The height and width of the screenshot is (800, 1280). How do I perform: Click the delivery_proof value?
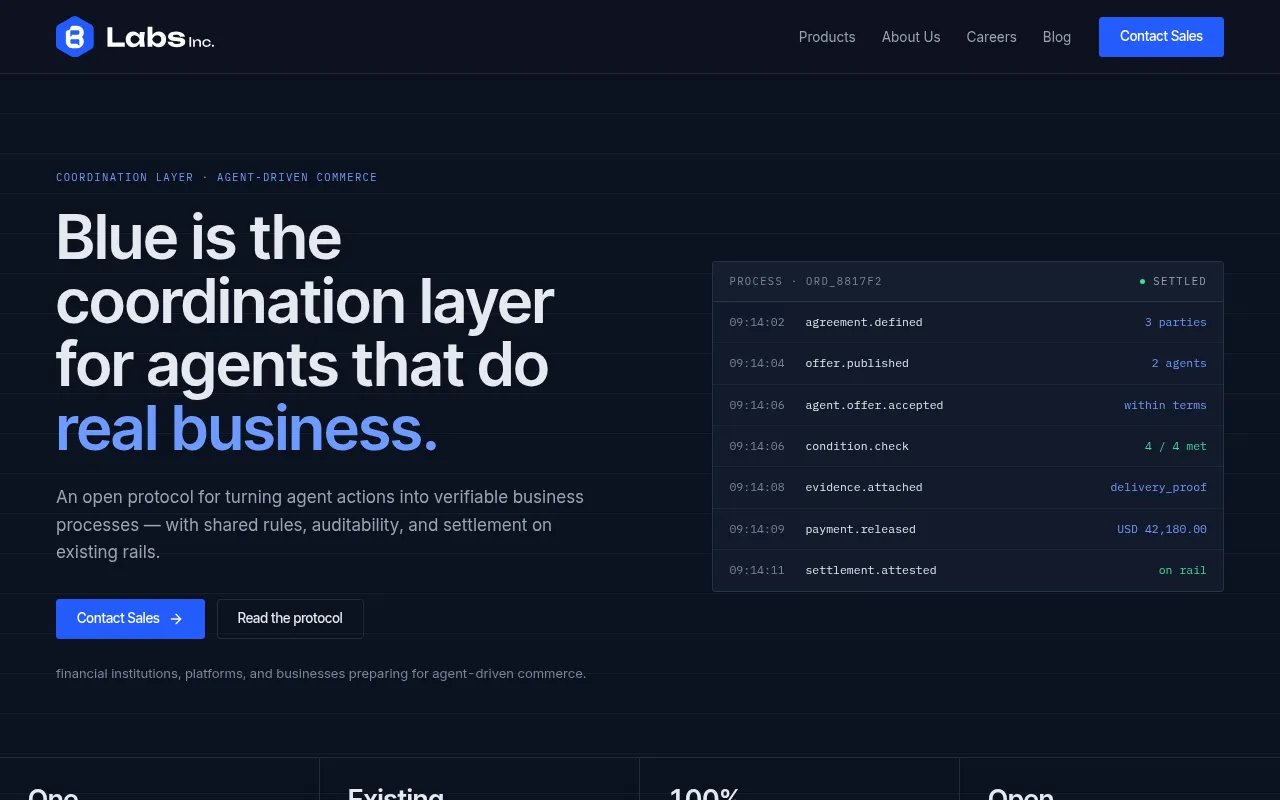[1158, 487]
